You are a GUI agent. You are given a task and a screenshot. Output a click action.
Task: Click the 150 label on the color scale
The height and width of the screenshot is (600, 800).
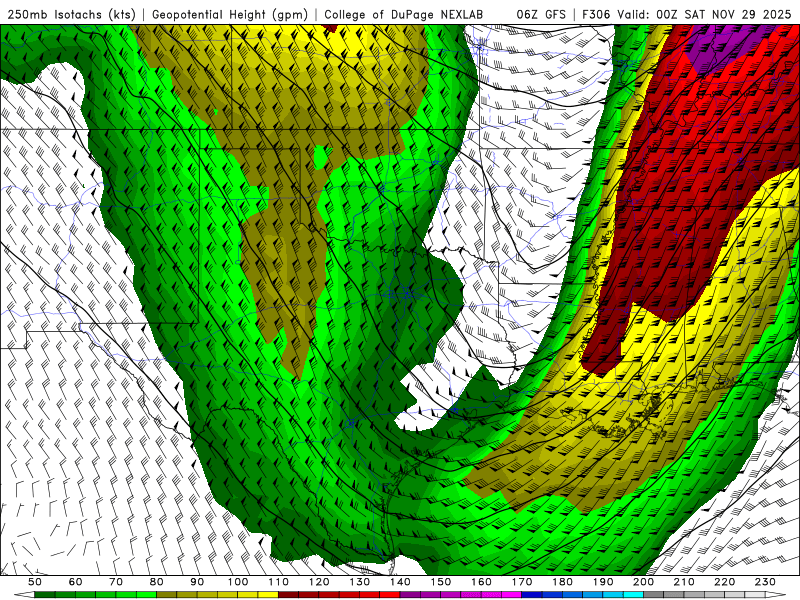441,582
